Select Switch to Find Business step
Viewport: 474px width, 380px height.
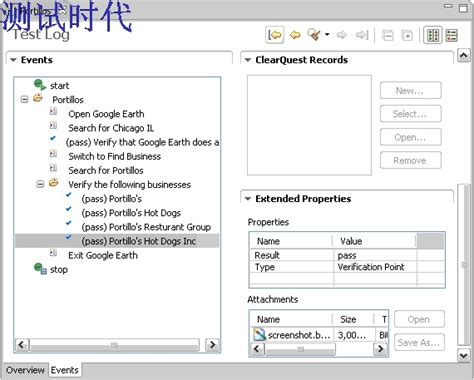[x=115, y=156]
